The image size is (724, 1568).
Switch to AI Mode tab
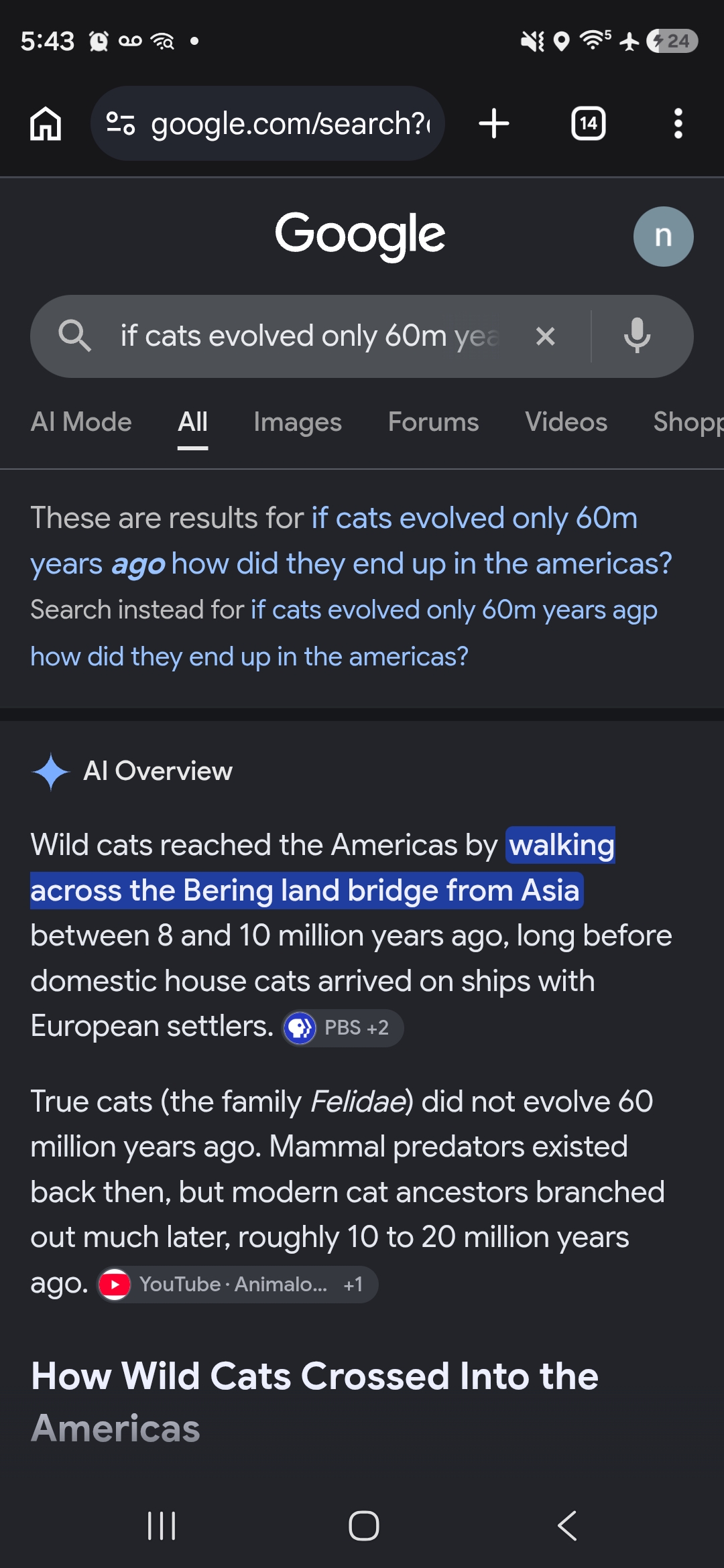point(81,422)
